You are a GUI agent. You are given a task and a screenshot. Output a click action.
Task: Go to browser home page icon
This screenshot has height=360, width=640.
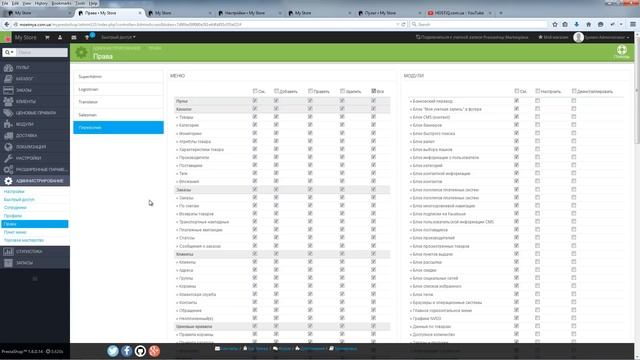(589, 24)
